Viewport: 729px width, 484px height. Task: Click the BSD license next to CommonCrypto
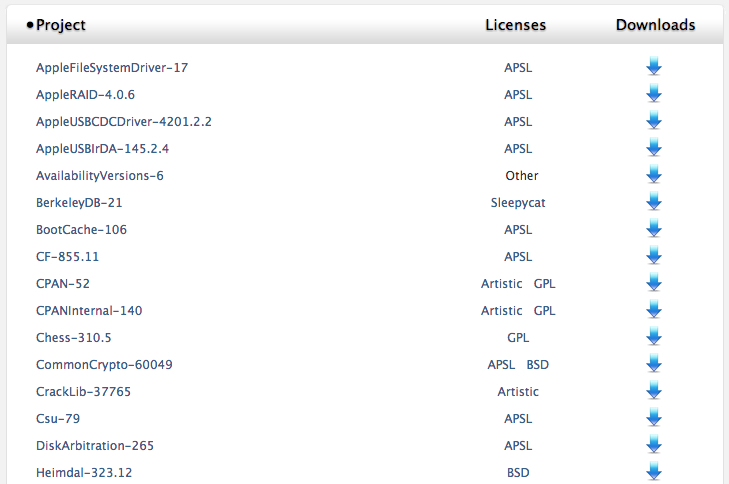point(537,365)
